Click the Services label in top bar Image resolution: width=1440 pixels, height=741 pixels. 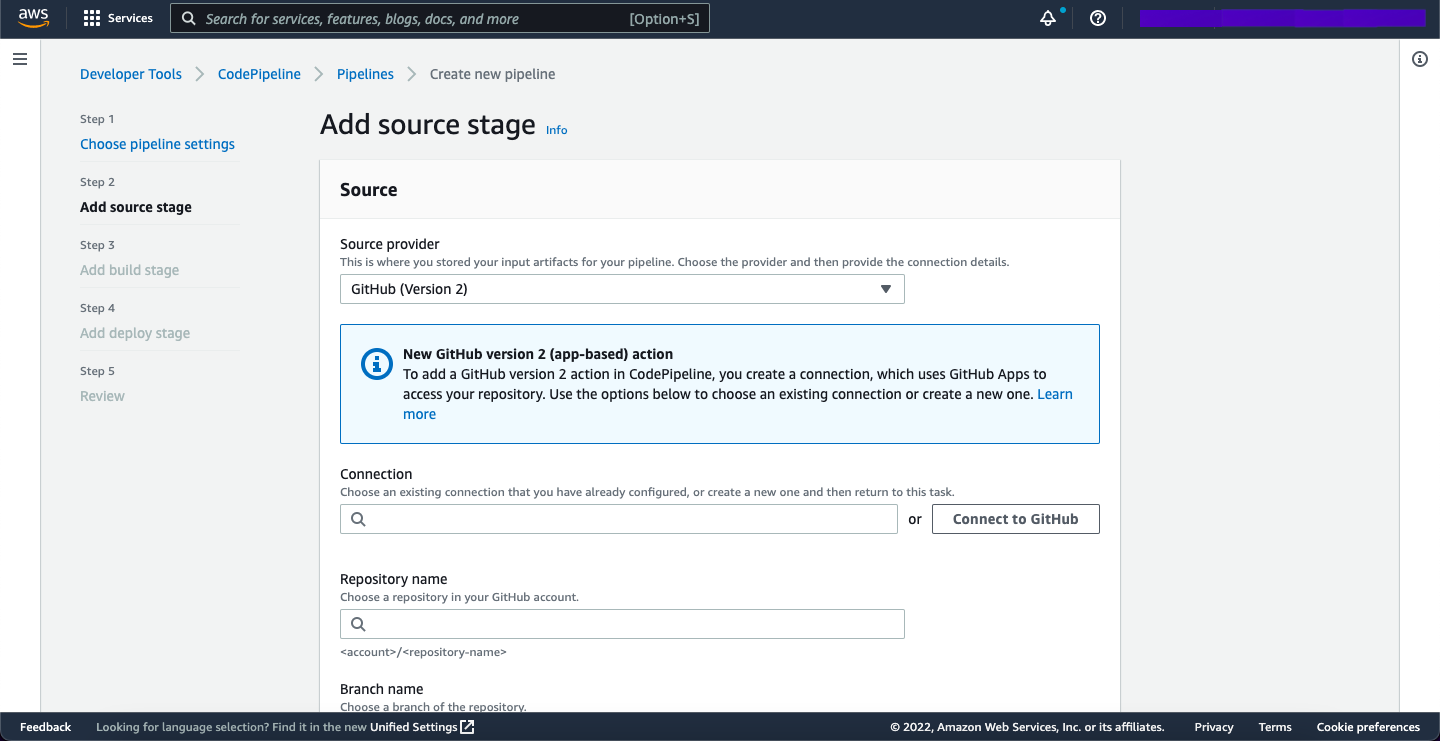[130, 18]
